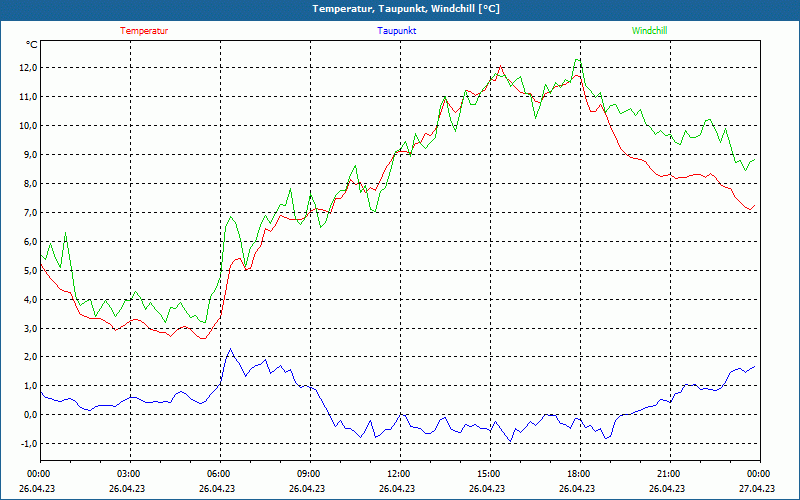
Task: Click the 15:00 time axis label
Action: tap(488, 474)
